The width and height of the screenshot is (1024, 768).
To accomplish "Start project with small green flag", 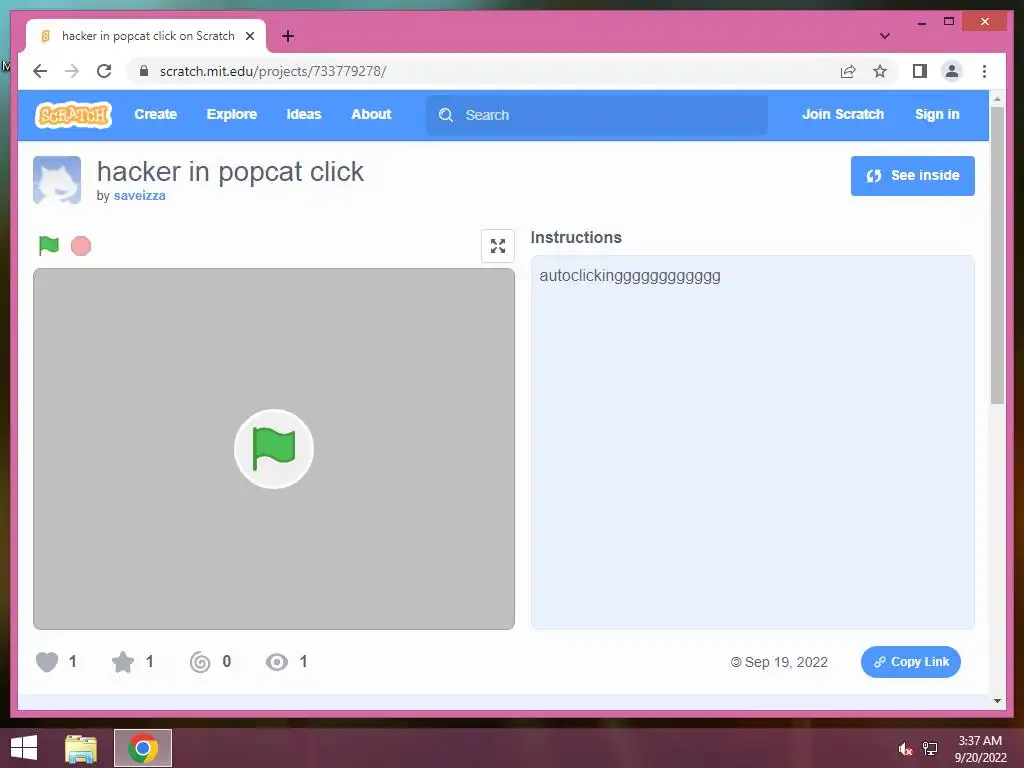I will coord(49,246).
